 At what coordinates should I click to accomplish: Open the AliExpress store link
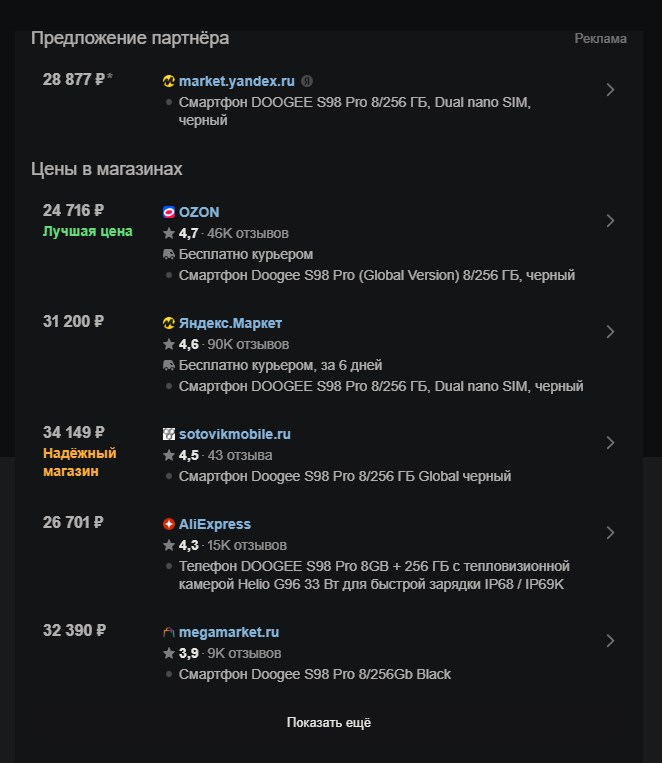point(215,524)
